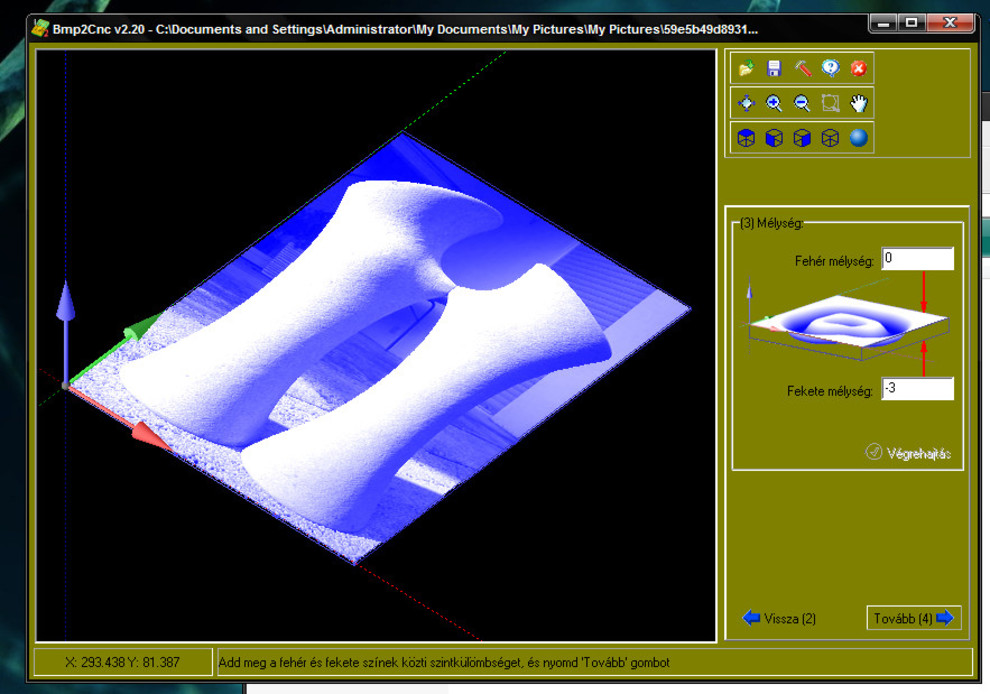This screenshot has height=694, width=990.
Task: Toggle the blue sphere shading icon
Action: click(859, 138)
